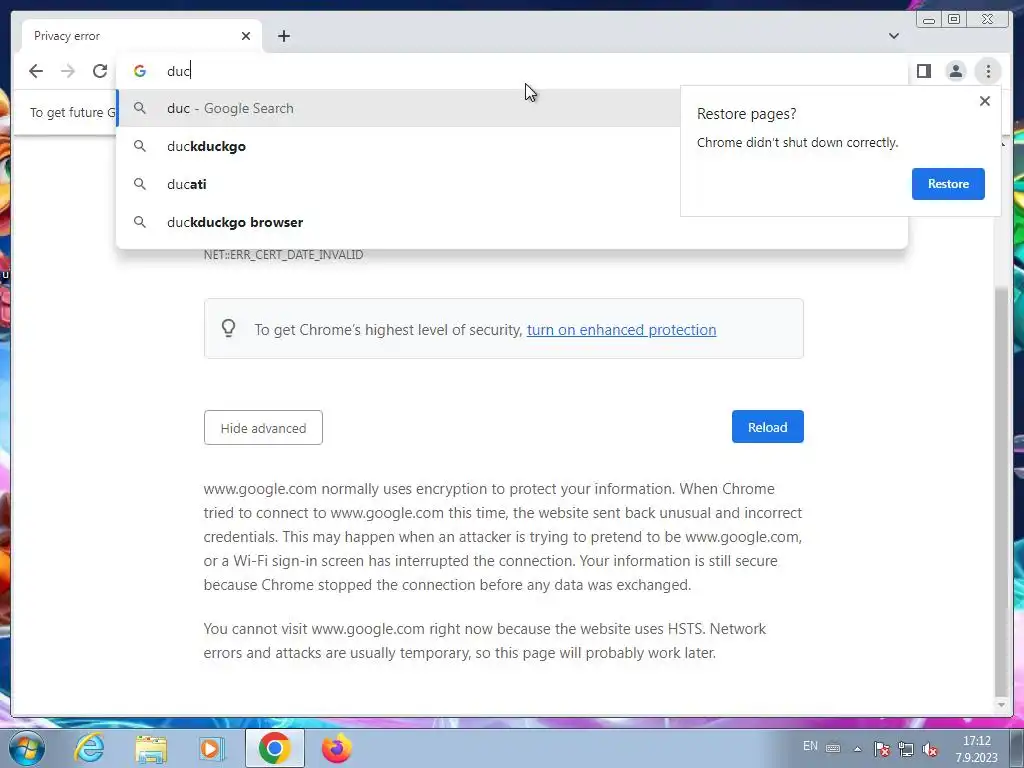The width and height of the screenshot is (1024, 768).
Task: Pick 'duckduckgo browser' suggestion
Action: tap(511, 222)
